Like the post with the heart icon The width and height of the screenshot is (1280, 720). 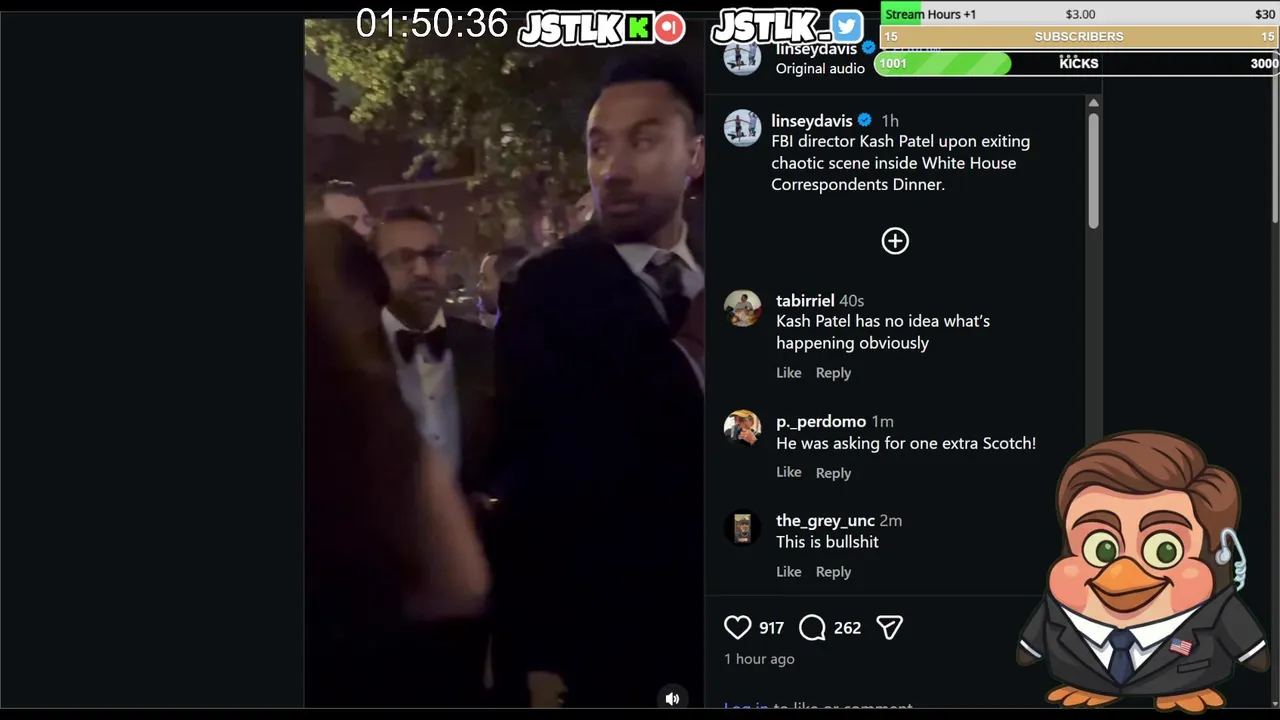point(737,627)
